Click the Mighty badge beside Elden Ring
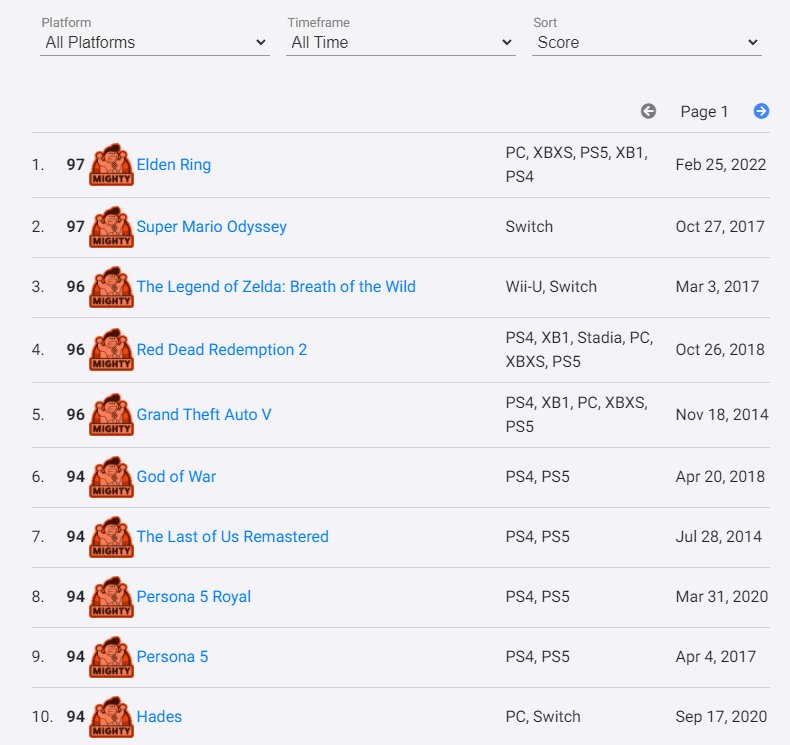Viewport: 790px width, 745px height. 111,165
